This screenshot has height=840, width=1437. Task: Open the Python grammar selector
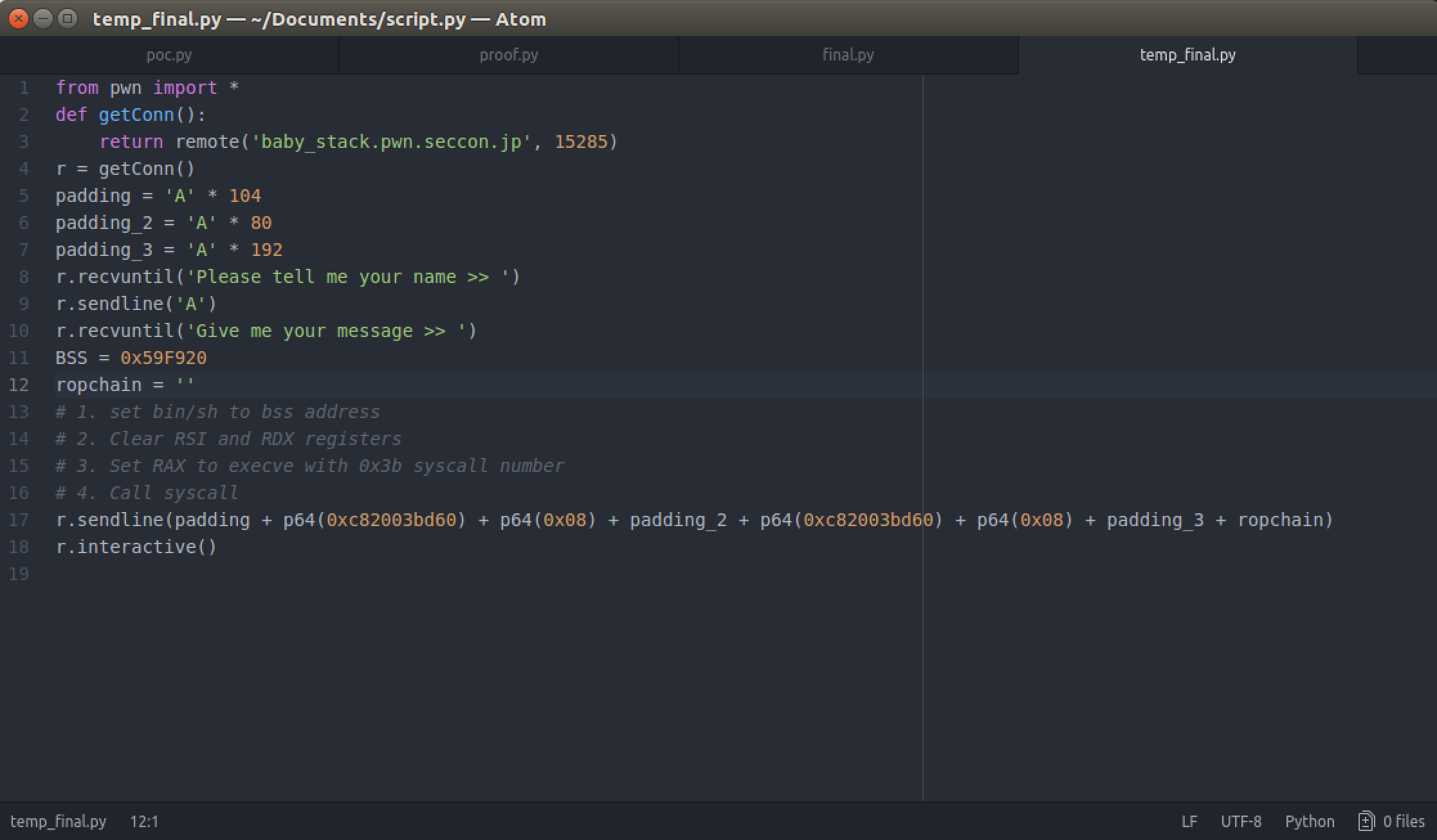[x=1309, y=821]
